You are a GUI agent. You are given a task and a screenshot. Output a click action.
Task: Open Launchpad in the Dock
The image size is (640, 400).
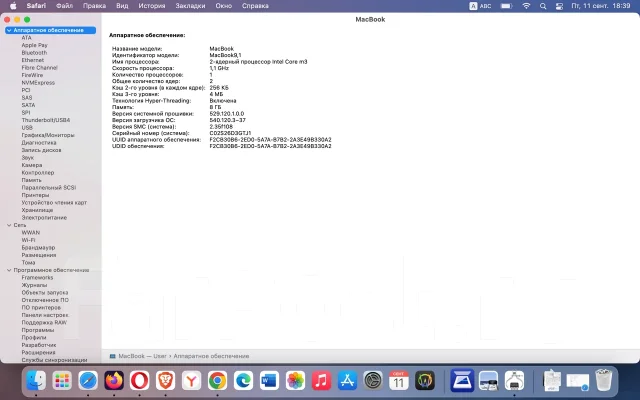62,380
